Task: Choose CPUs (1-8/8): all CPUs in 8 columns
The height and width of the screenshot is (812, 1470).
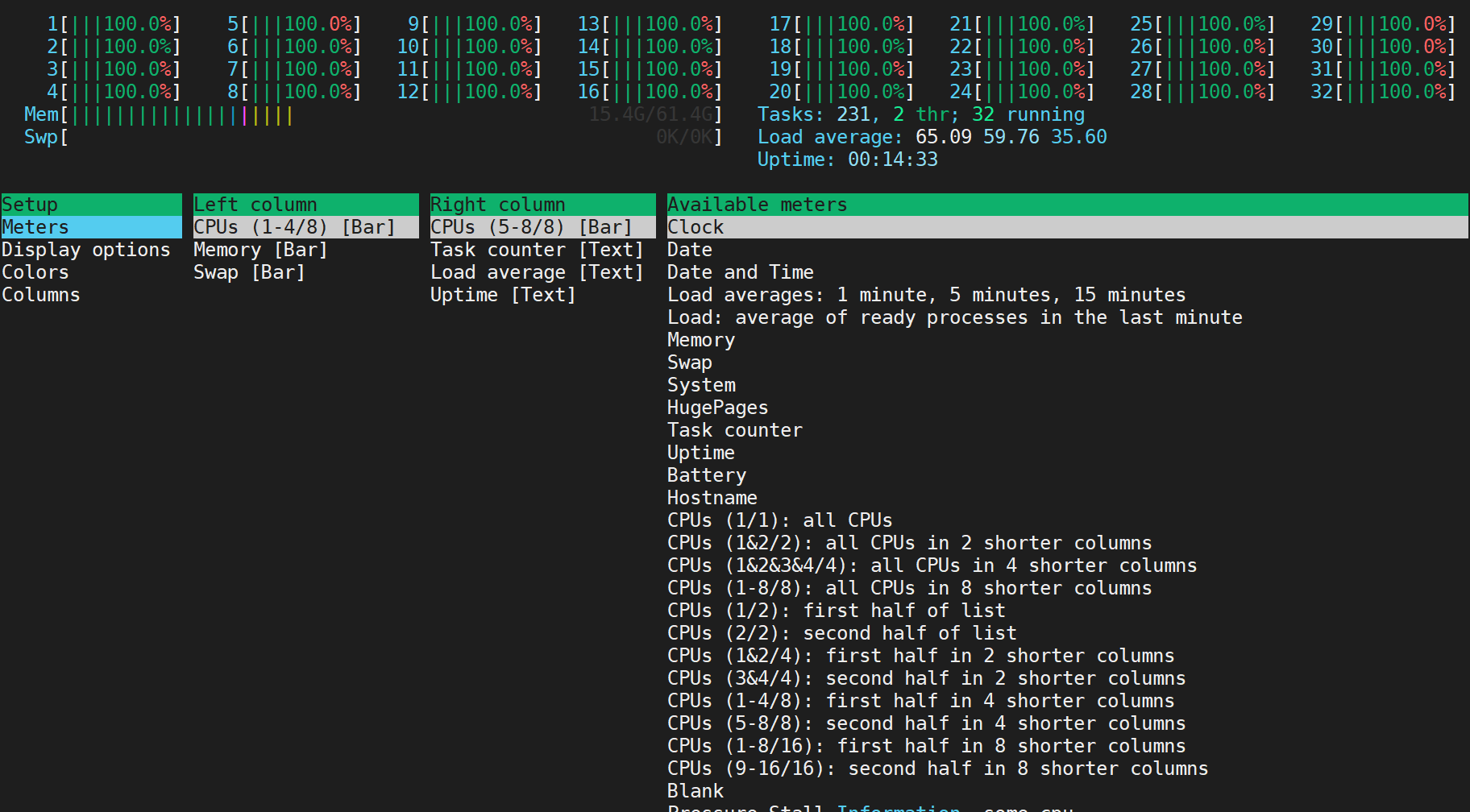Action: (910, 588)
